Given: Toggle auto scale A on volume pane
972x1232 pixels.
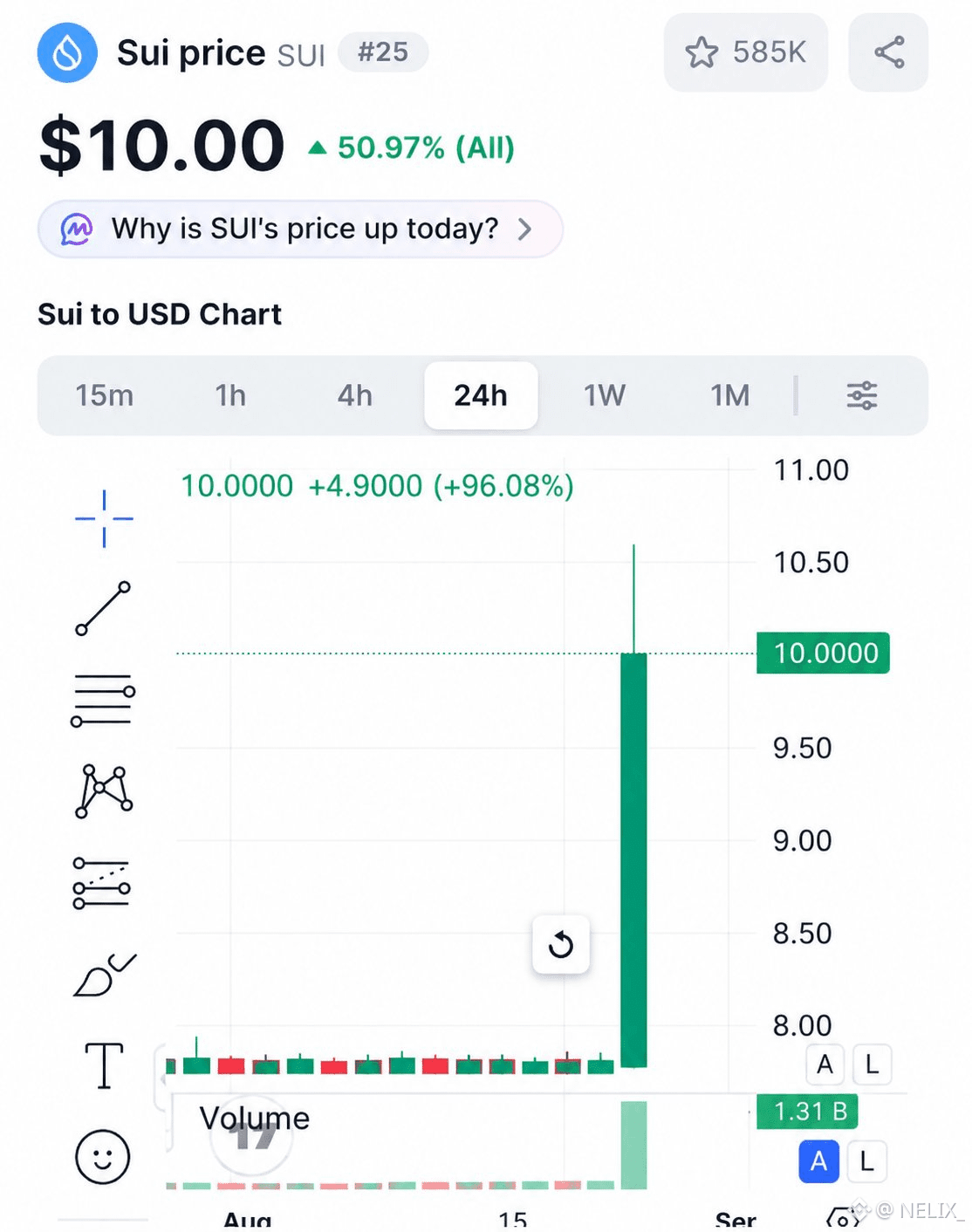Looking at the screenshot, I should coord(818,1161).
